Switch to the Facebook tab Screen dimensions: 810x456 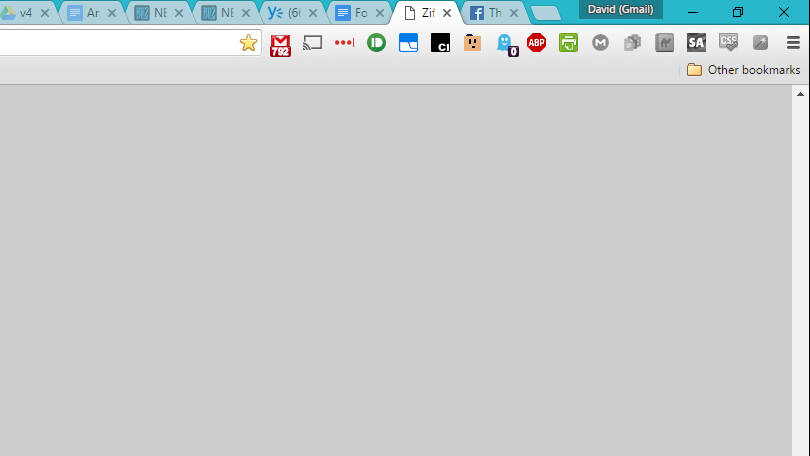[489, 14]
